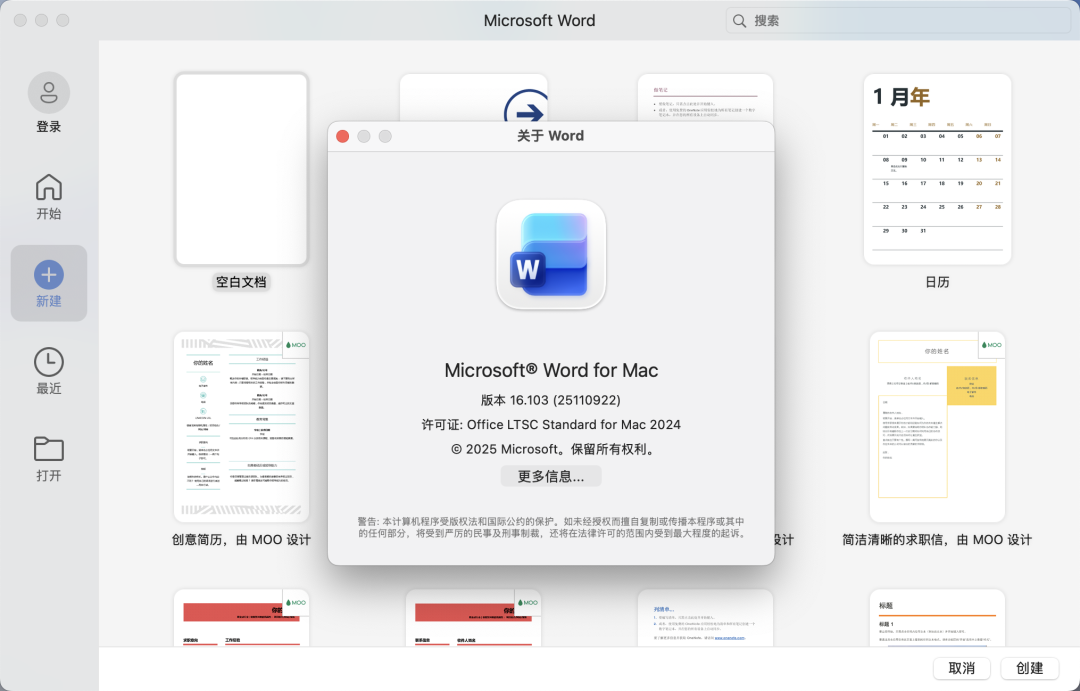Screen dimensions: 1080x691
Task: Click the 打开 folder icon in sidebar
Action: coord(49,448)
